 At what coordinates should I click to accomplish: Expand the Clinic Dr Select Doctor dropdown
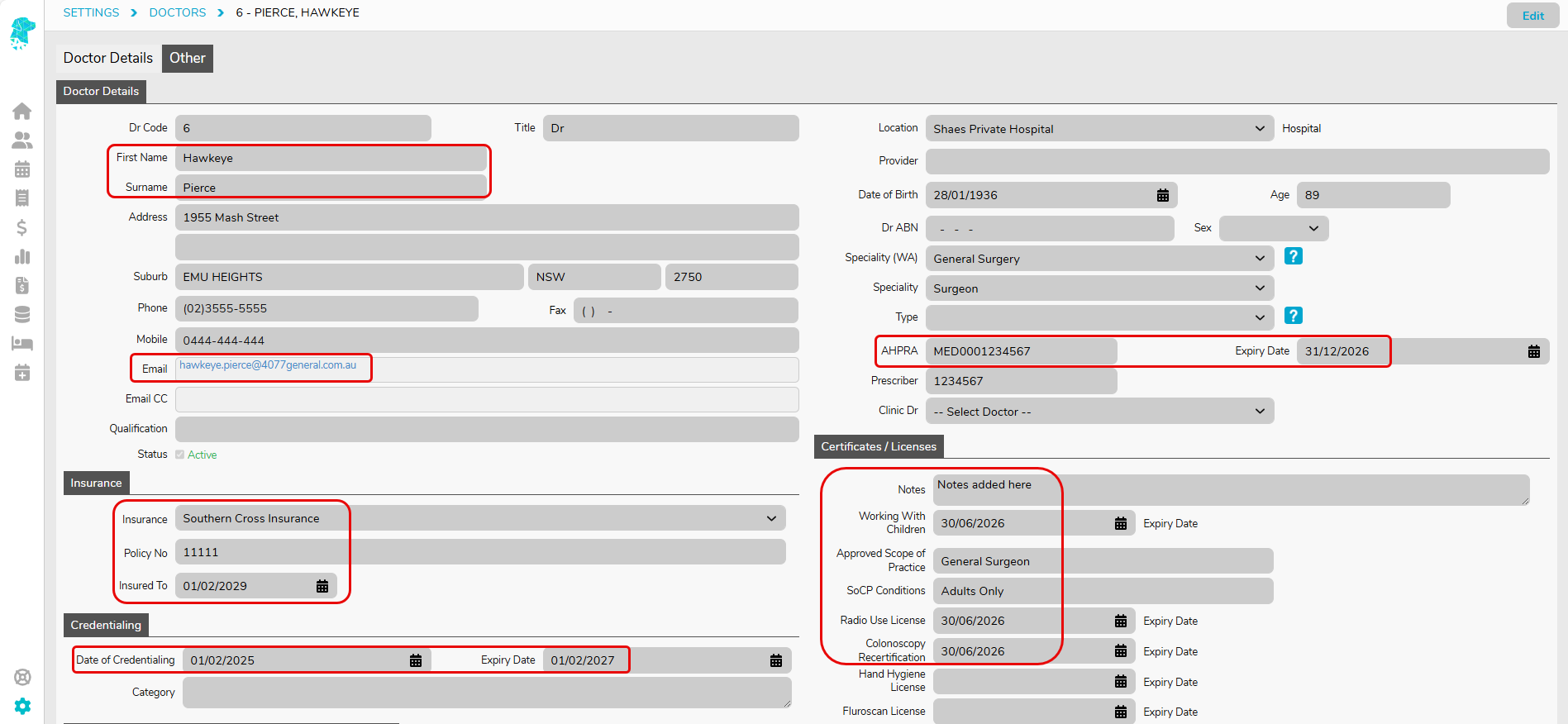1099,412
